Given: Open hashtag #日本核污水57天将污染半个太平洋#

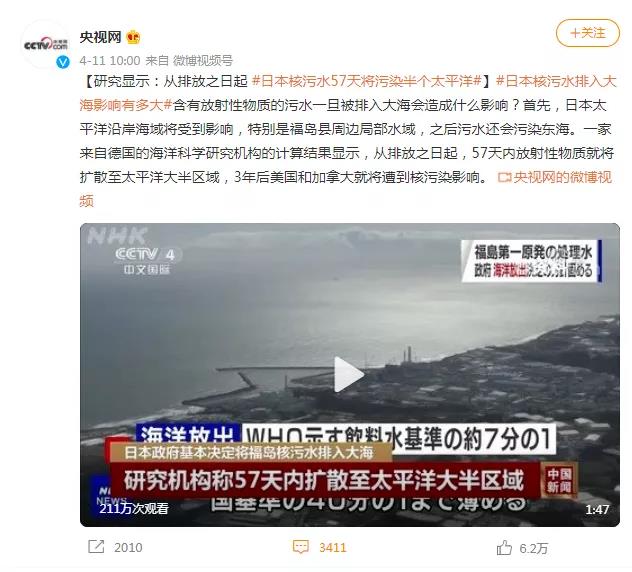Looking at the screenshot, I should point(367,81).
